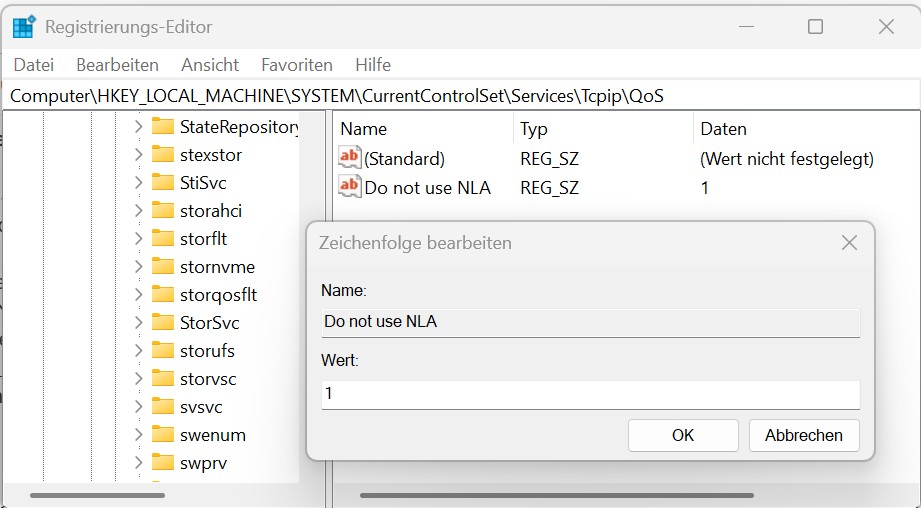Expand the stexstor tree node
This screenshot has width=921, height=508.
(x=139, y=154)
